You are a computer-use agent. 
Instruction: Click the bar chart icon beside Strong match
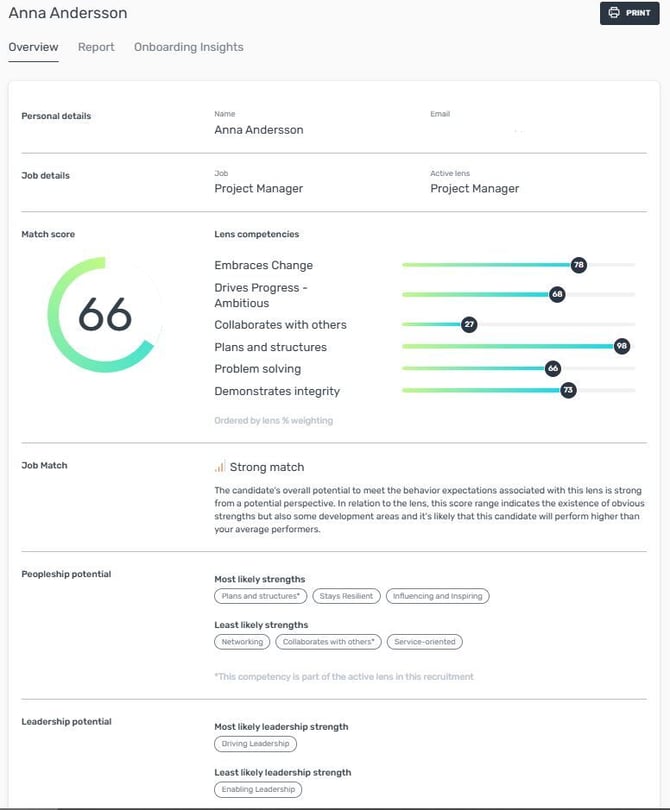[x=222, y=465]
